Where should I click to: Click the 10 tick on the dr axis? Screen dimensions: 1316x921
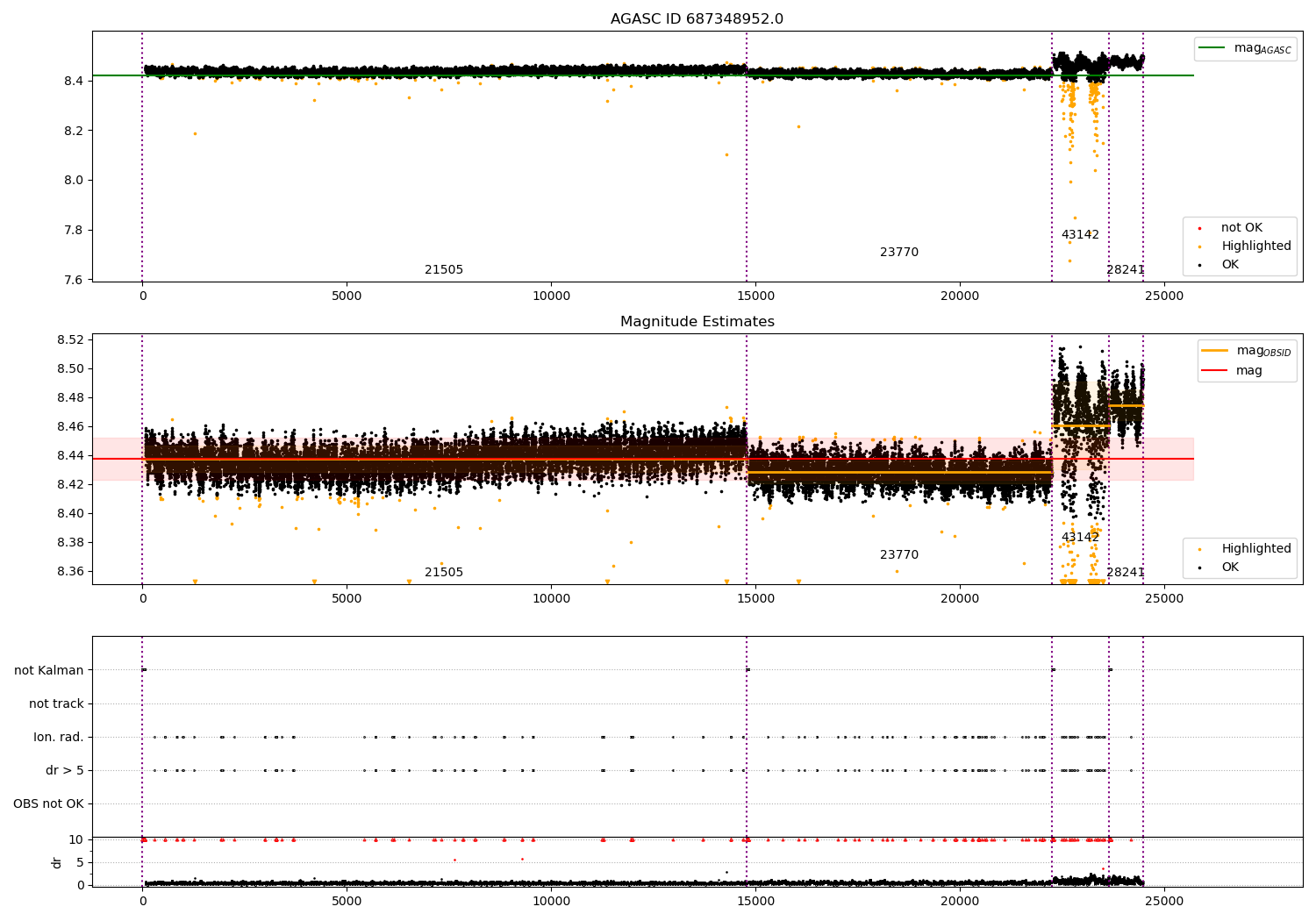(76, 840)
